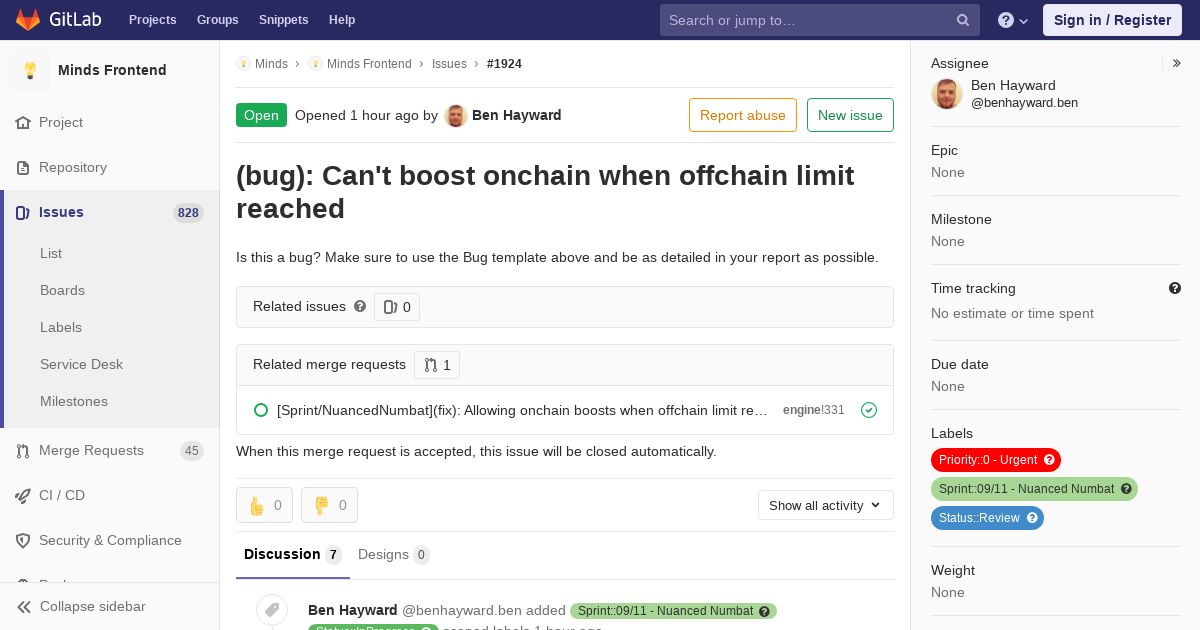Click the Merge Requests sidebar icon
Screen dimensions: 1200x630
(23, 451)
